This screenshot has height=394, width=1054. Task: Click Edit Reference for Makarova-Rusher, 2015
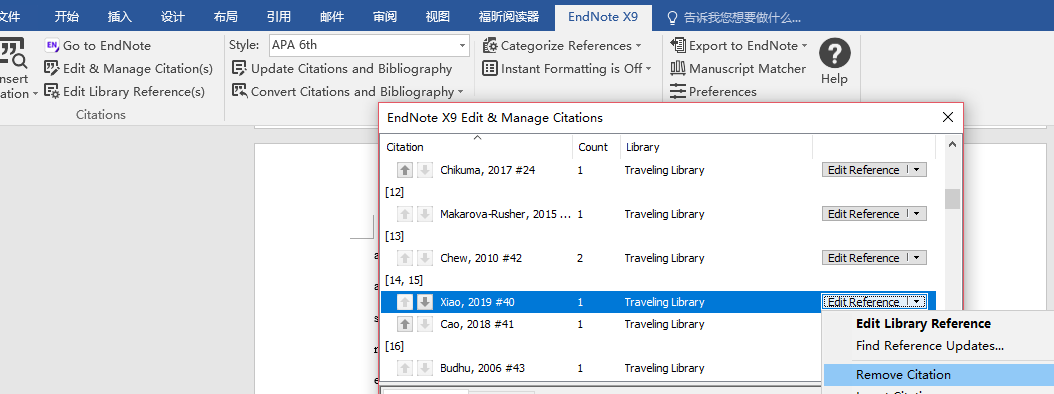(863, 214)
